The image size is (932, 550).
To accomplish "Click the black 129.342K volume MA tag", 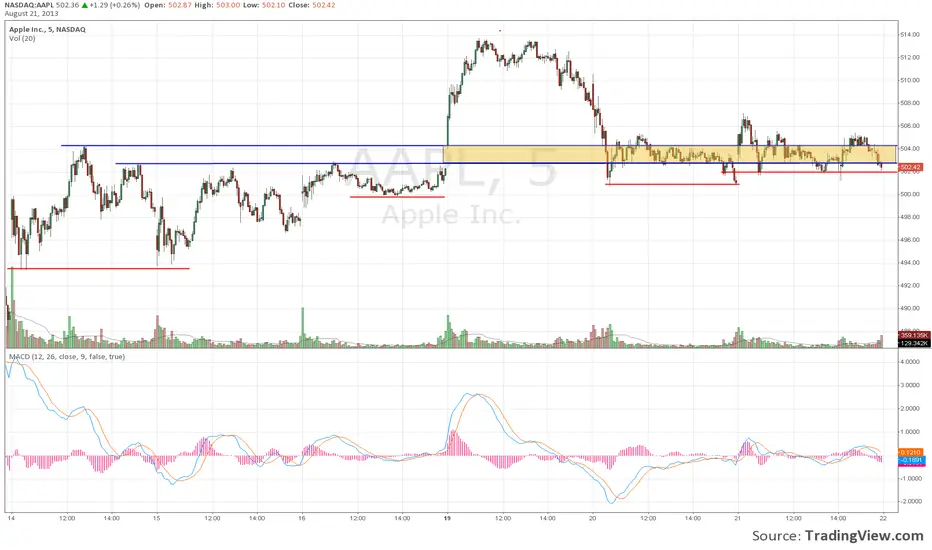I will coord(914,344).
